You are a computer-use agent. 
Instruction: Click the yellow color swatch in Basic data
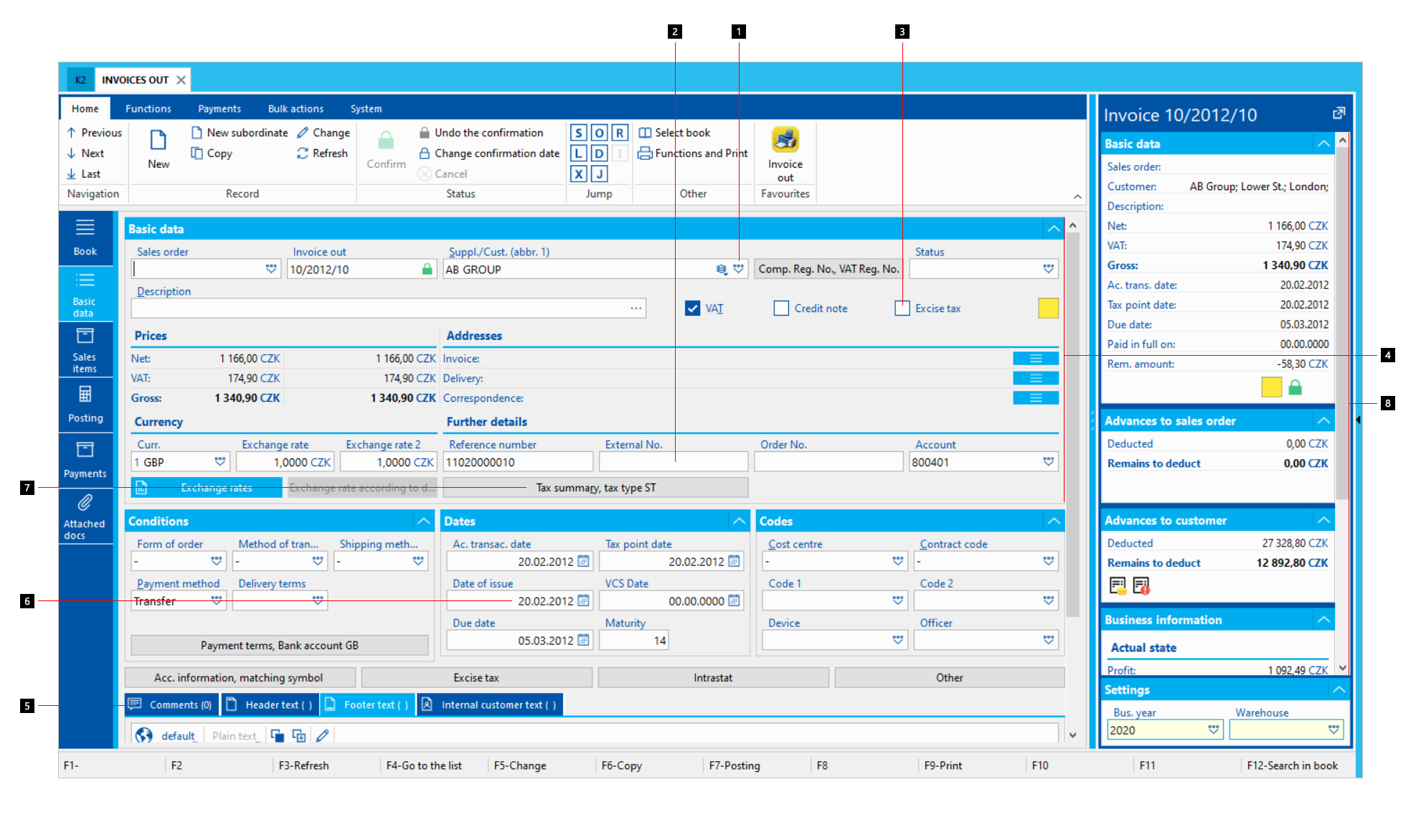(1048, 308)
